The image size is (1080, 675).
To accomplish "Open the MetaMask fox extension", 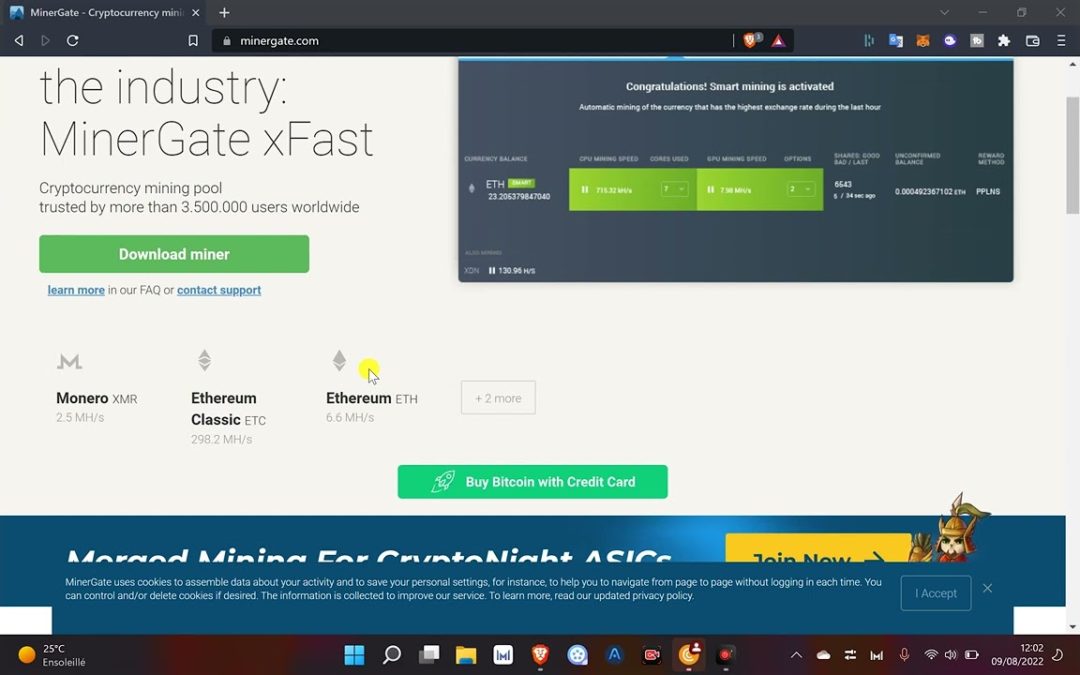I will point(923,41).
